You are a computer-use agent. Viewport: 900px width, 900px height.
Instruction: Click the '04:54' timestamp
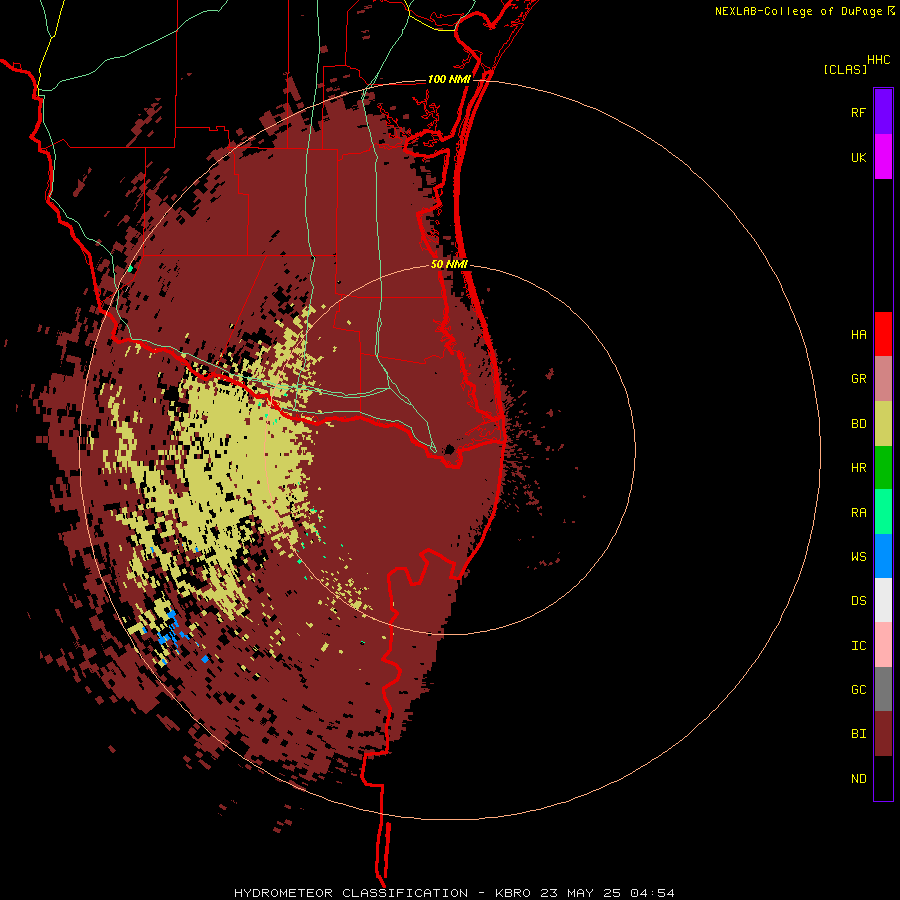click(652, 893)
